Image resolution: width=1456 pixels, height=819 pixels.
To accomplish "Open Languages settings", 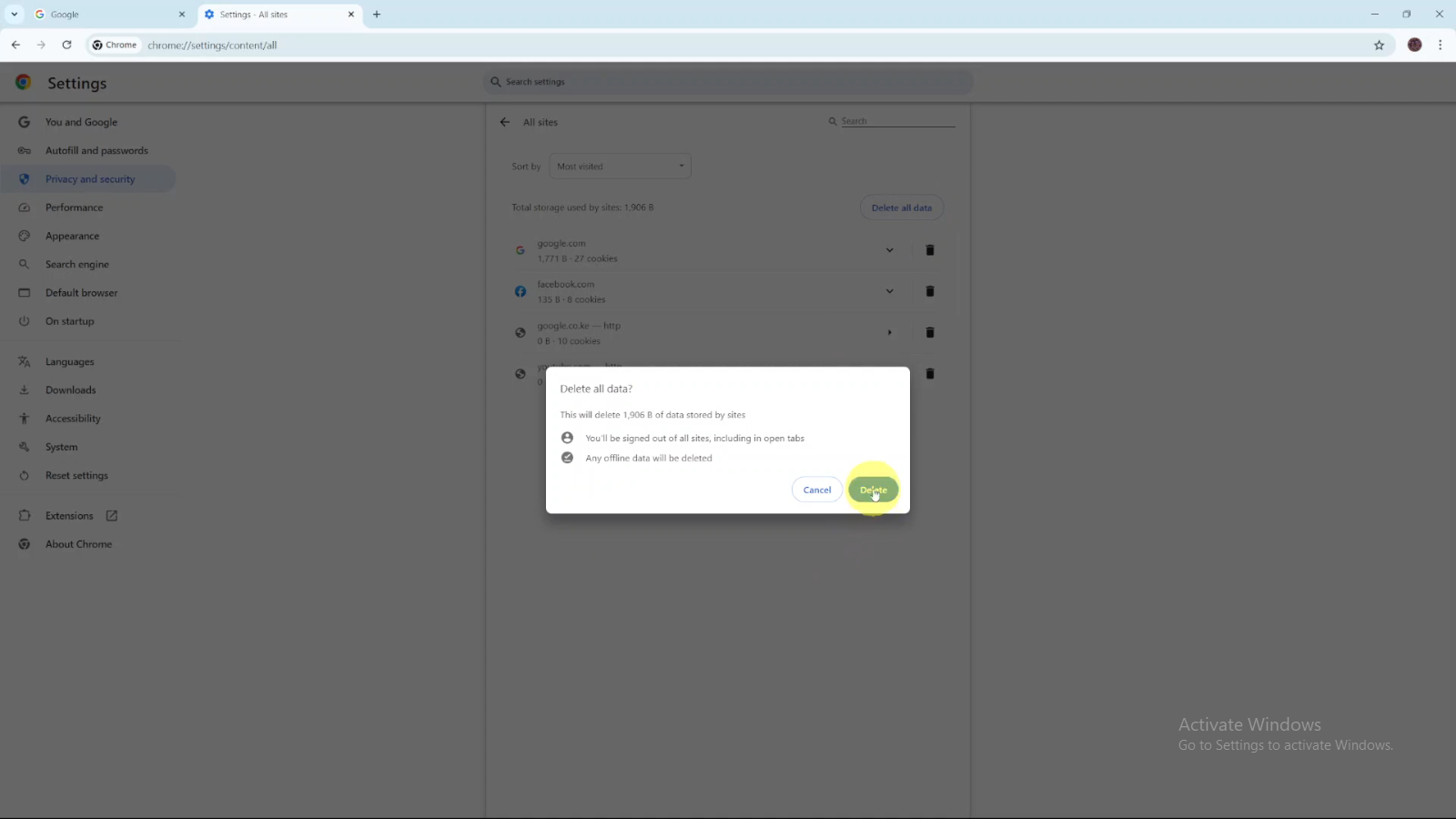I will pyautogui.click(x=69, y=361).
